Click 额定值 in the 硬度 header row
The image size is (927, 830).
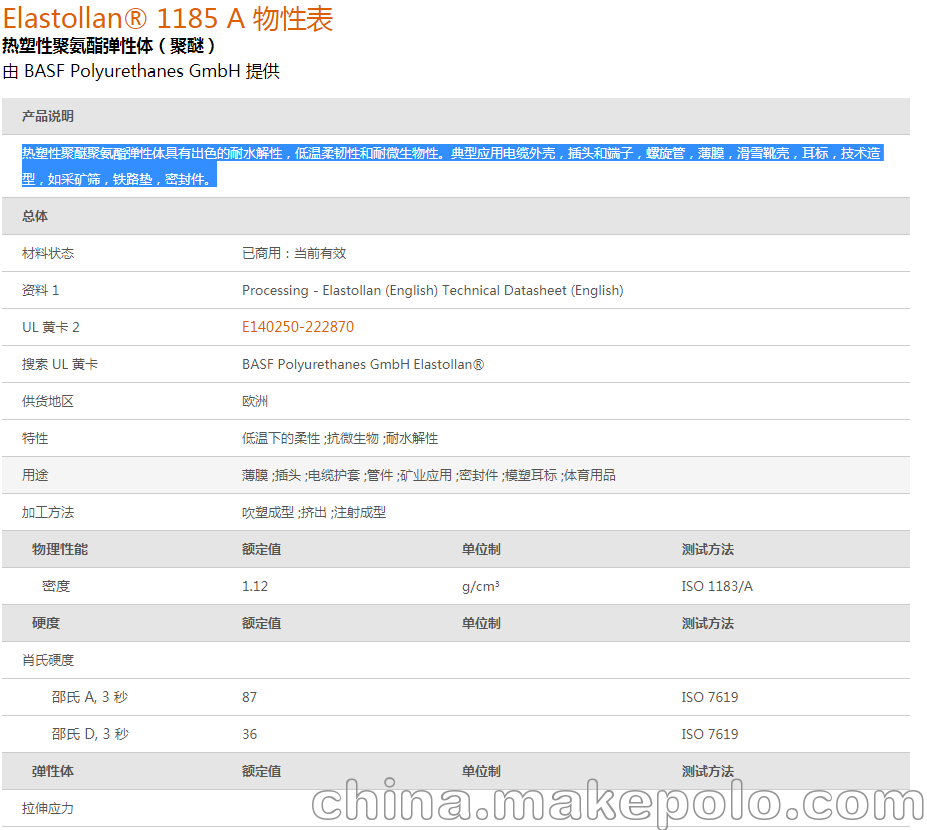261,623
